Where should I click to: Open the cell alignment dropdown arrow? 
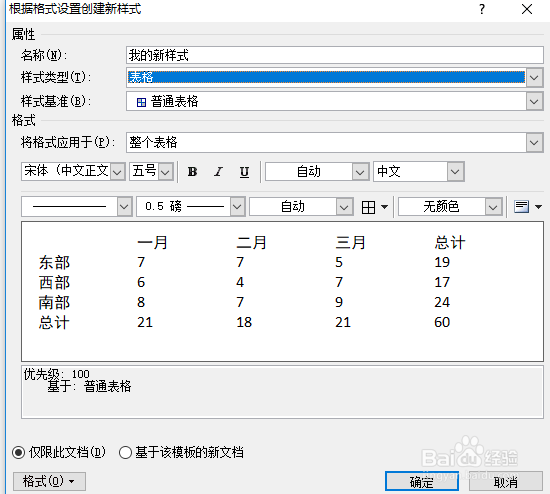(x=538, y=207)
